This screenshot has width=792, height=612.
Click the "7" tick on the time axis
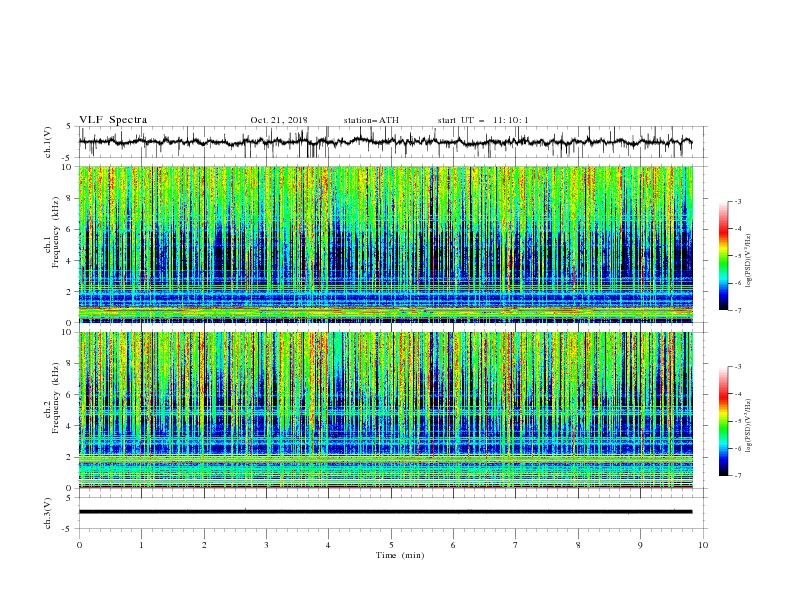click(516, 545)
